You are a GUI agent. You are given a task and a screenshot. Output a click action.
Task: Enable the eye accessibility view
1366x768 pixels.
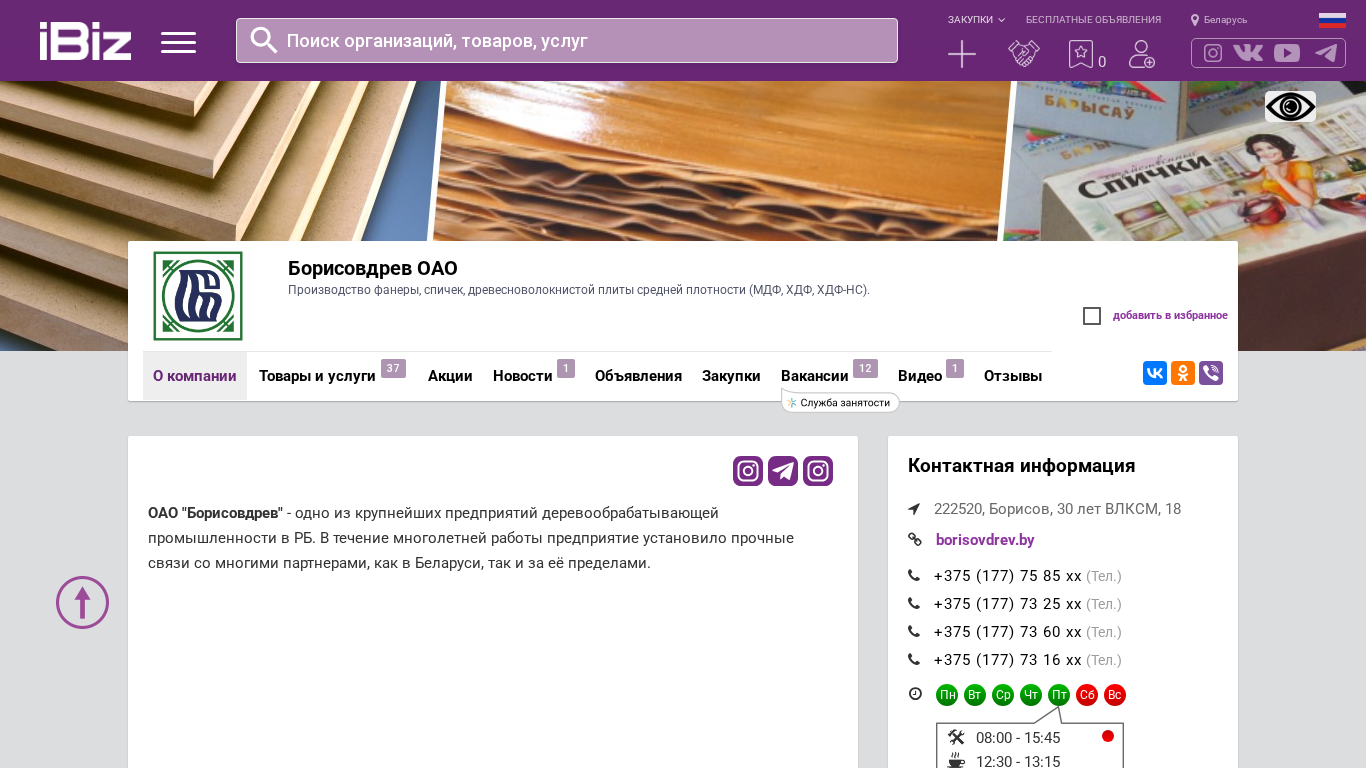click(x=1290, y=106)
